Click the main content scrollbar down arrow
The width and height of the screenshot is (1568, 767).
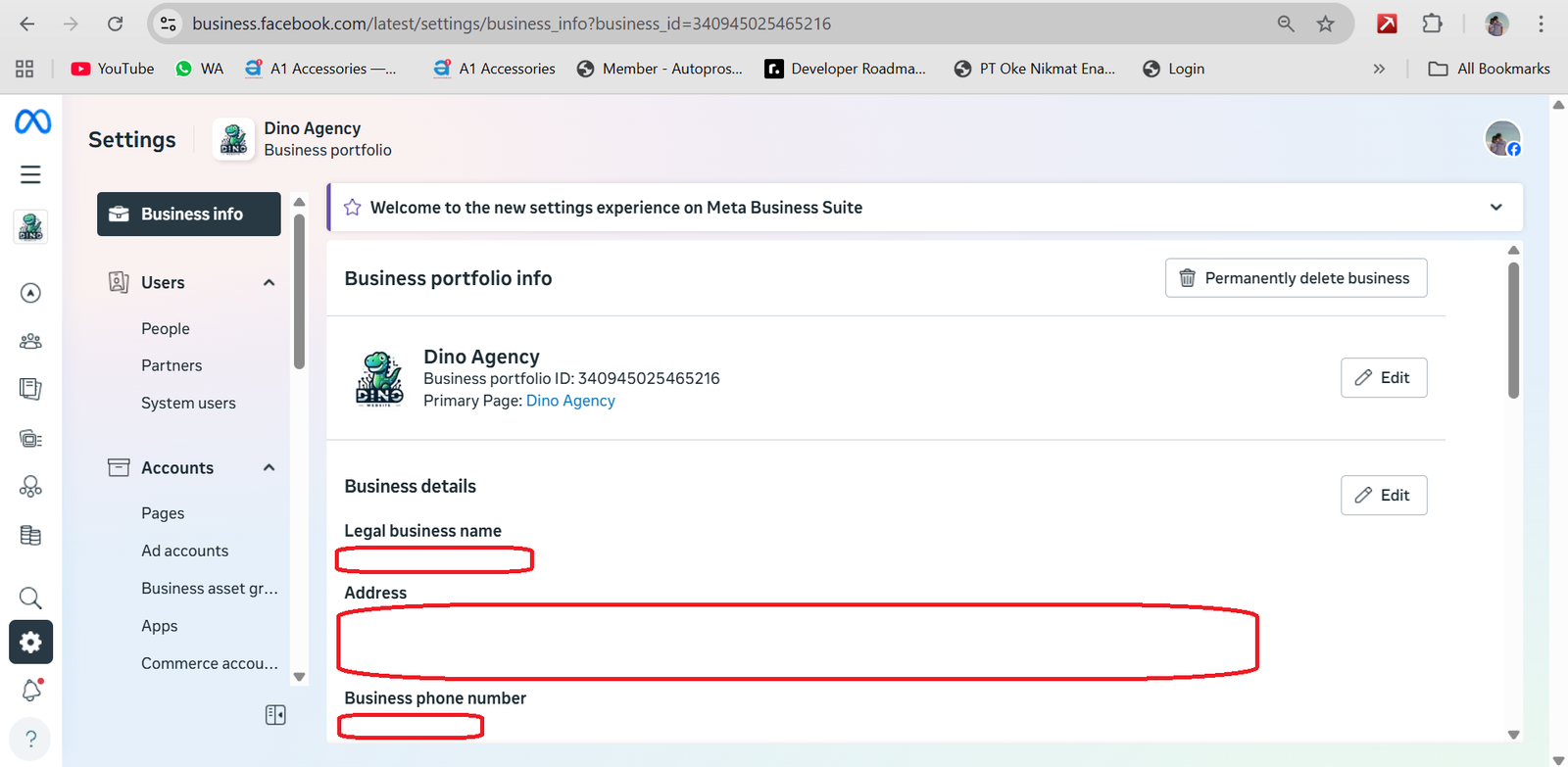tap(1513, 735)
